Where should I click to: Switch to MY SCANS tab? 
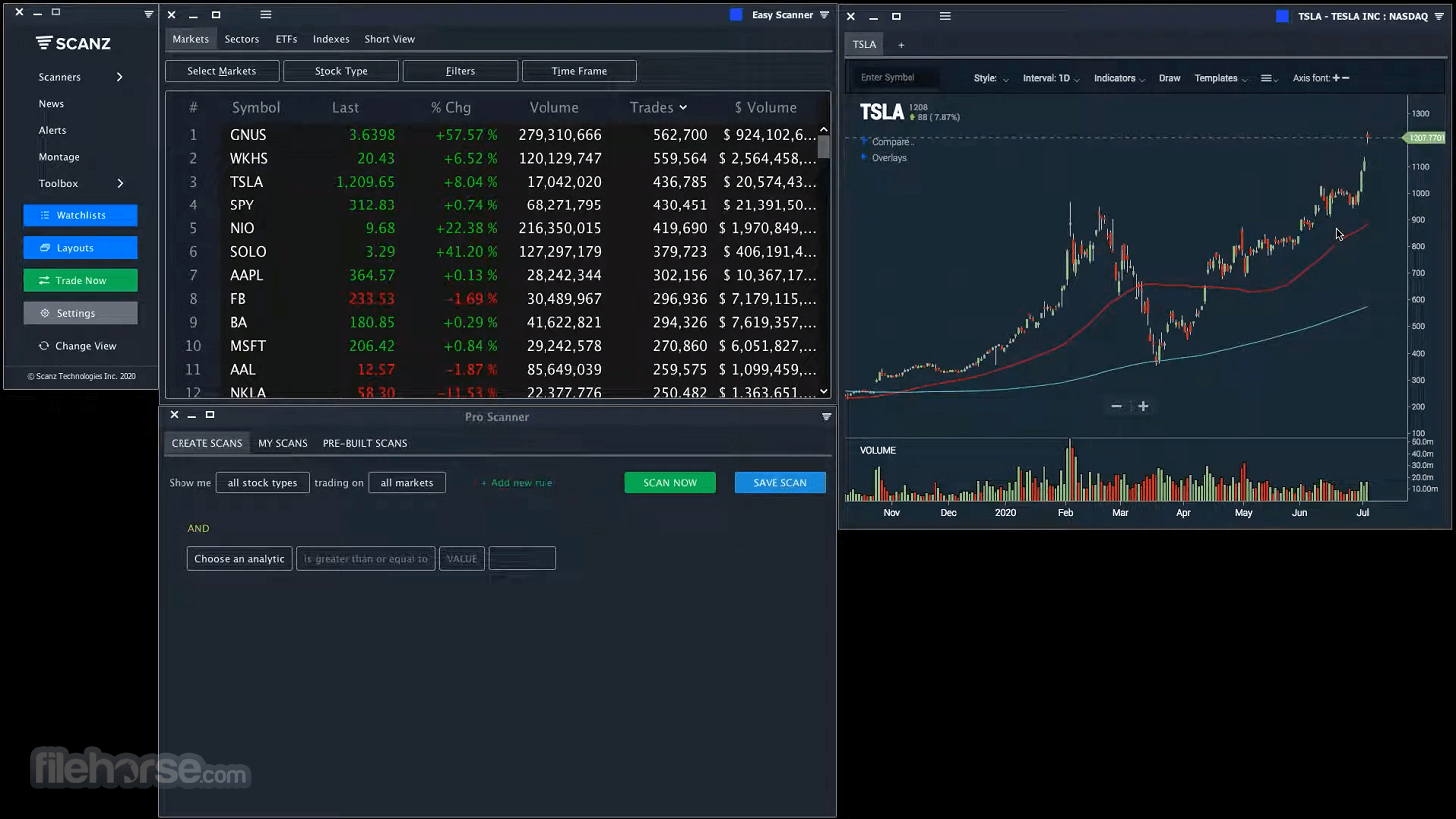(x=283, y=443)
